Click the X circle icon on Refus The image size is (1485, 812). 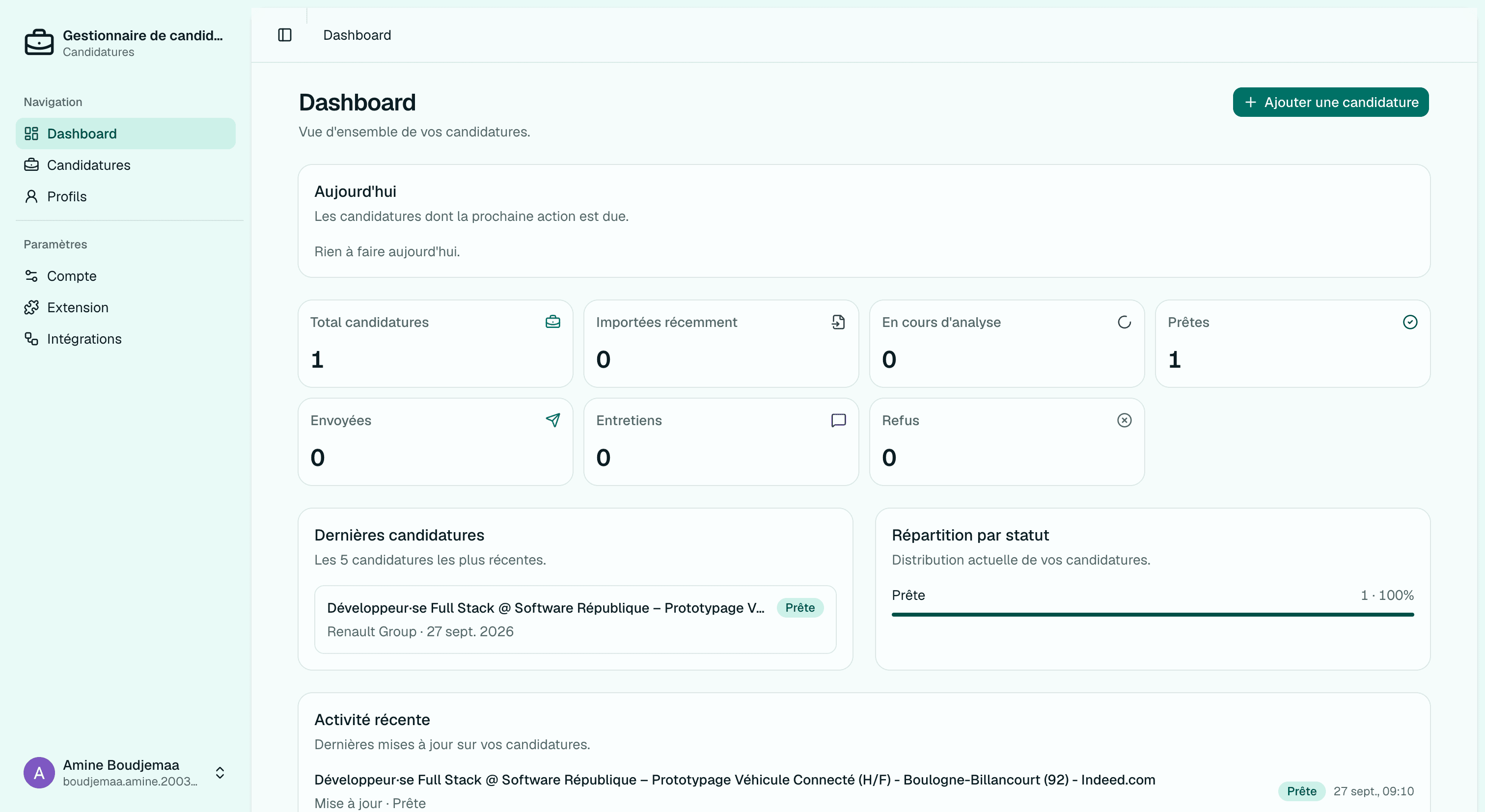(1124, 420)
